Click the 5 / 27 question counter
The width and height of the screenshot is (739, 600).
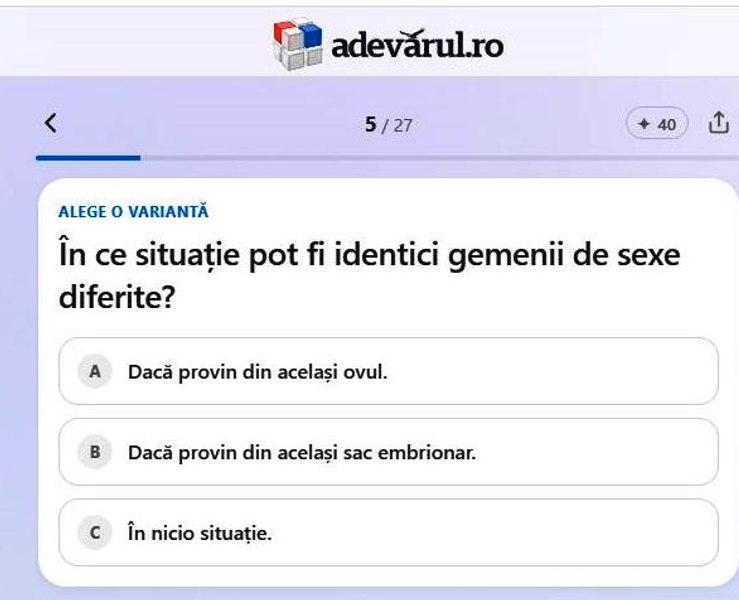[388, 125]
